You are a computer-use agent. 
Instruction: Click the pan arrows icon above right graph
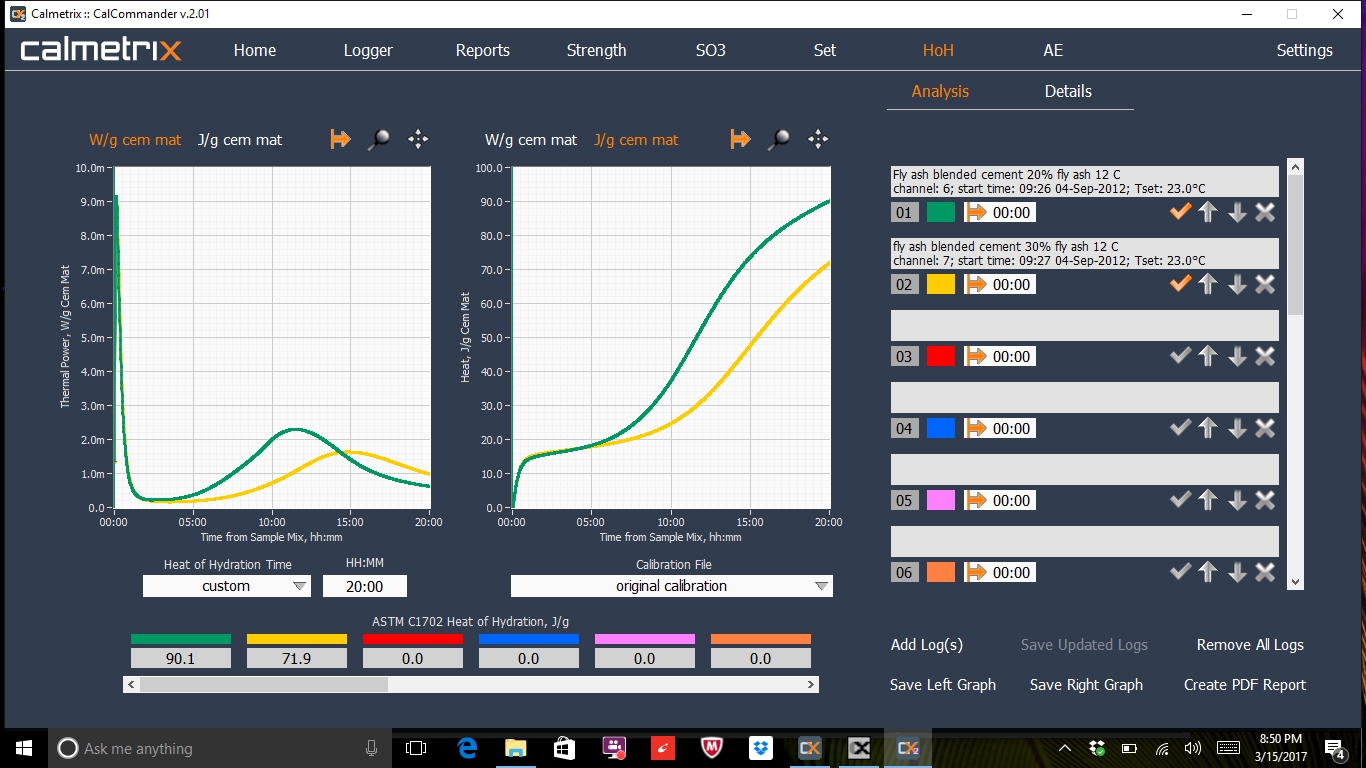pyautogui.click(x=818, y=140)
